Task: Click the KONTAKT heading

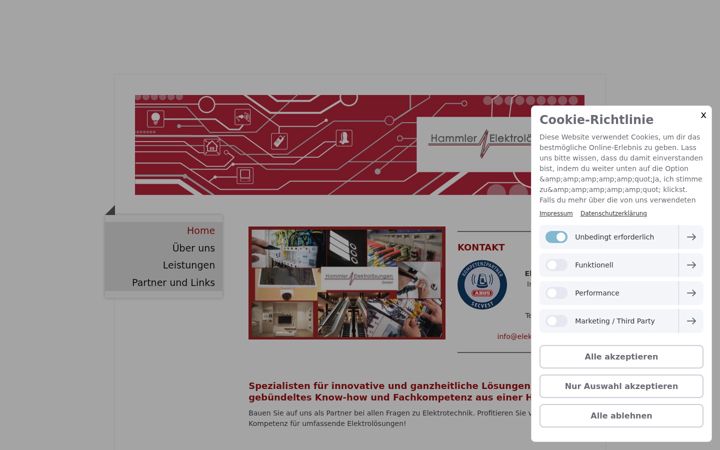Action: point(481,248)
